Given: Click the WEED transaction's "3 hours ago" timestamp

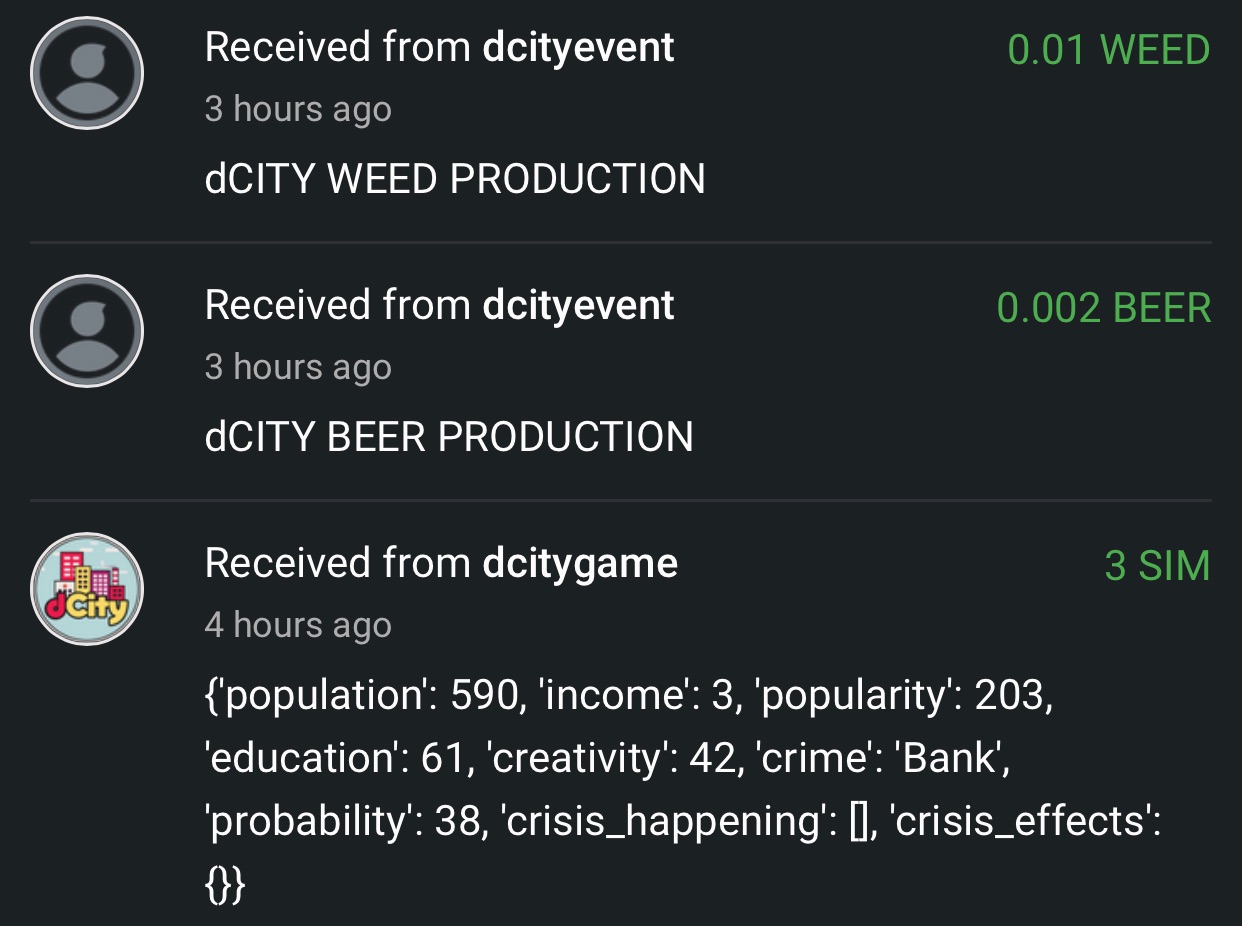Looking at the screenshot, I should [x=298, y=109].
